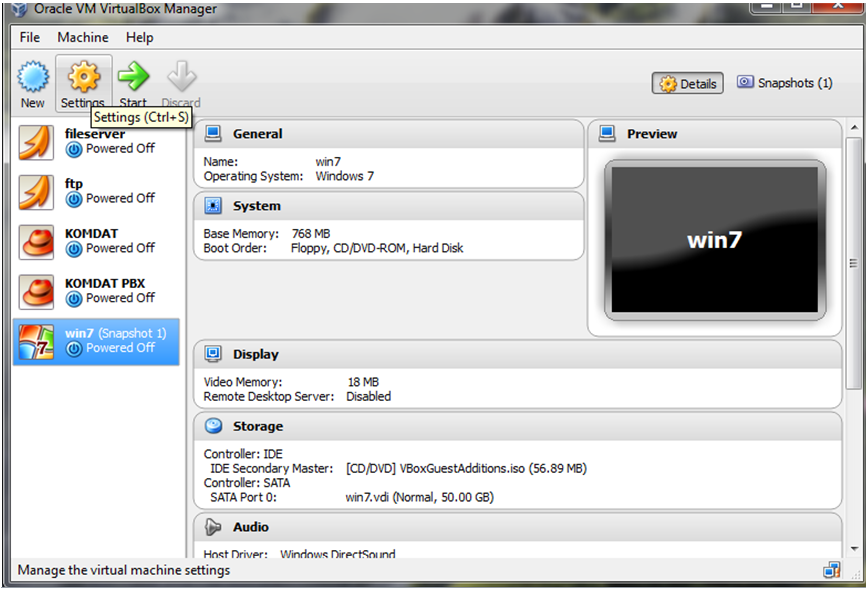The width and height of the screenshot is (866, 592).
Task: Click the System section chip icon
Action: (x=213, y=205)
